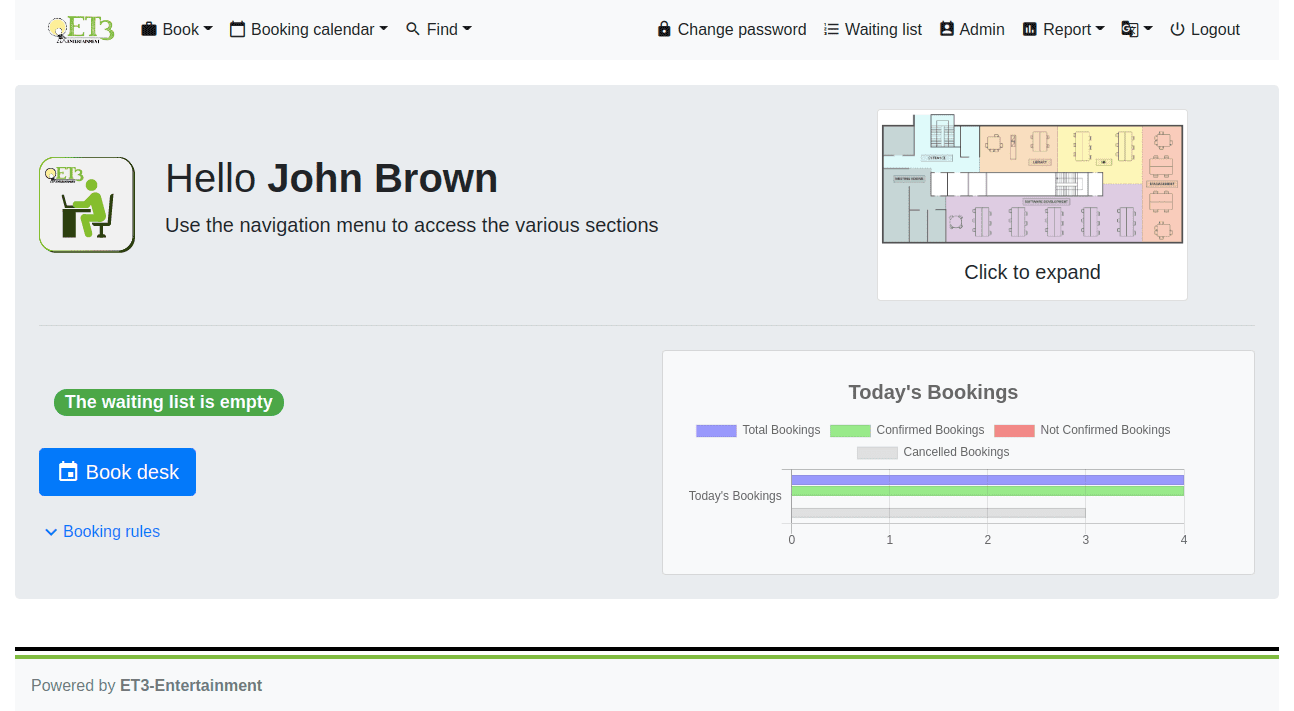Expand the Booking calendar dropdown

pos(308,29)
